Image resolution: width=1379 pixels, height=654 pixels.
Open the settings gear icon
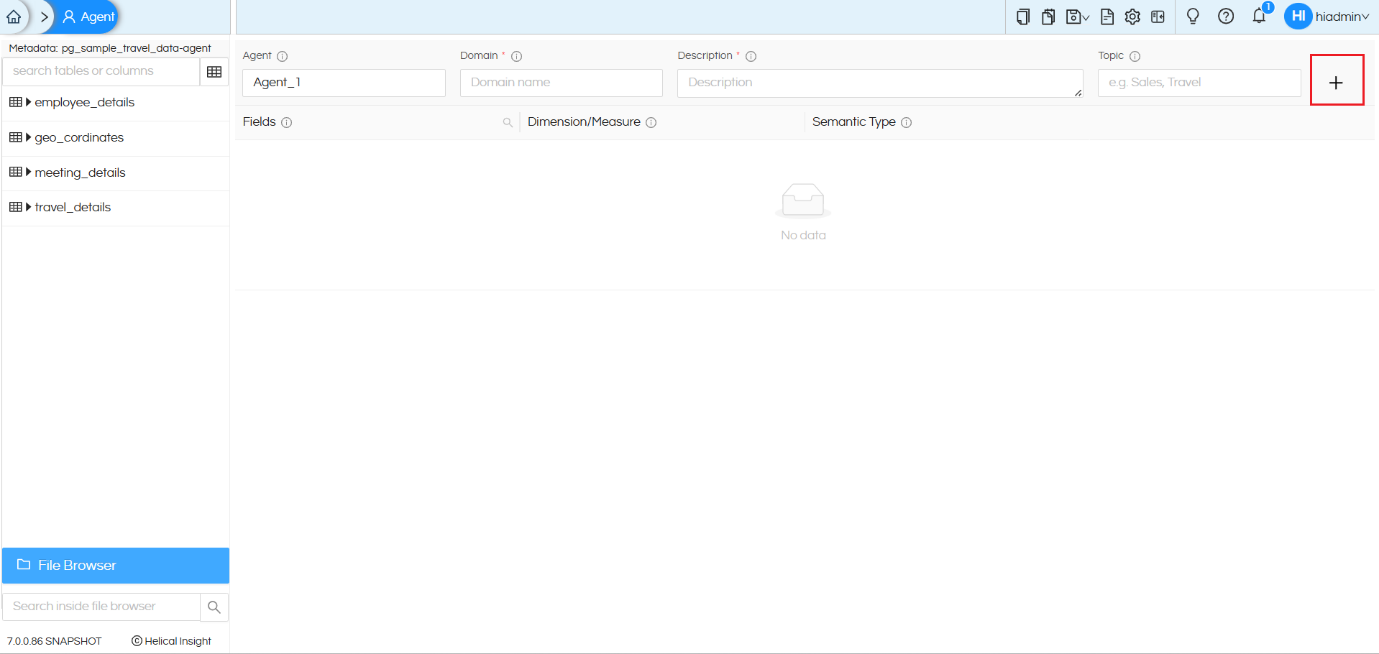[x=1132, y=17]
